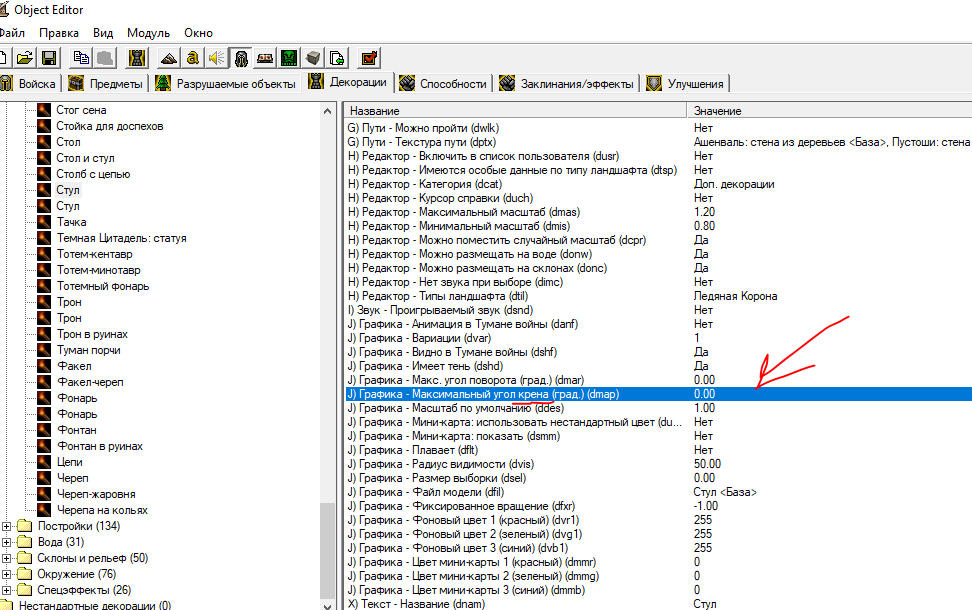This screenshot has width=972, height=610.
Task: Open a map file with the folder icon
Action: [x=25, y=58]
